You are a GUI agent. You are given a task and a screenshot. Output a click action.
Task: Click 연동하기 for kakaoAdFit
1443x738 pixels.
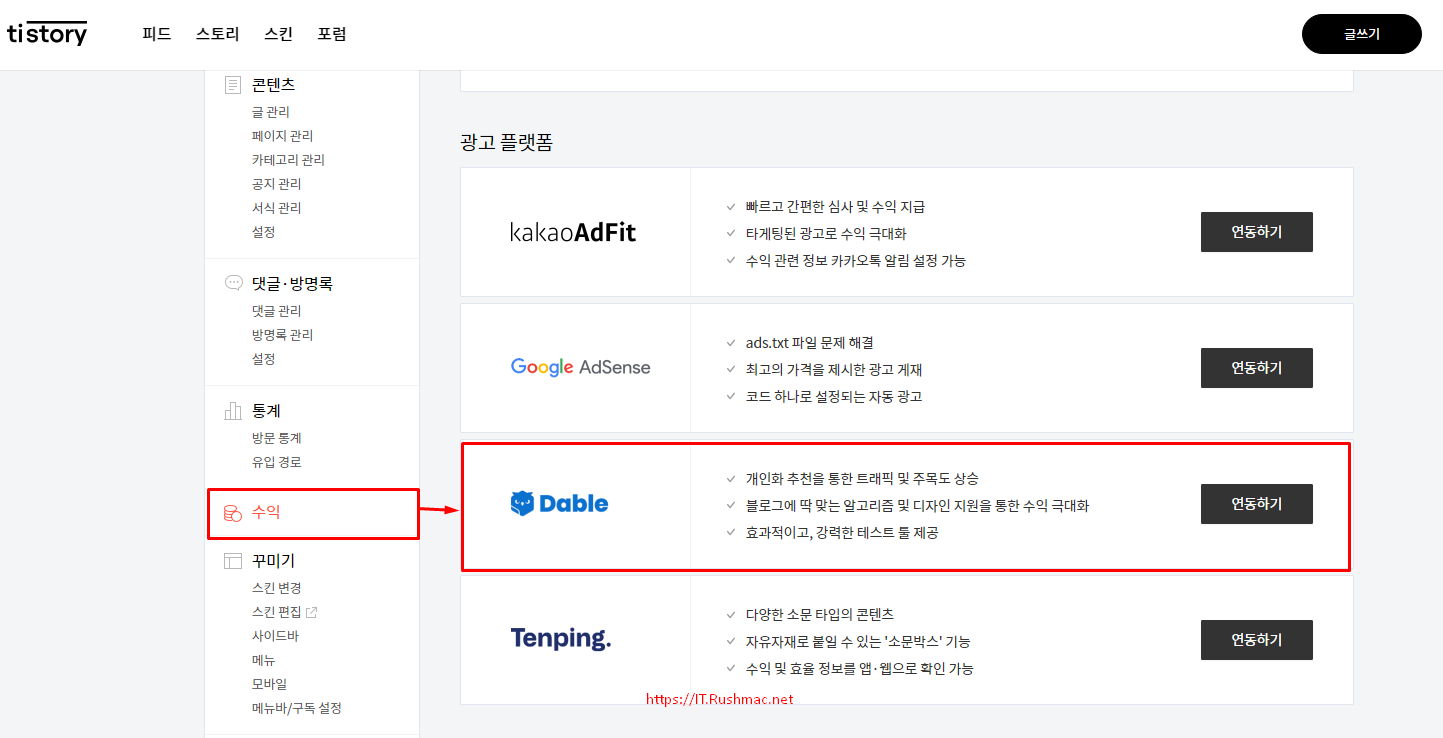(1257, 232)
